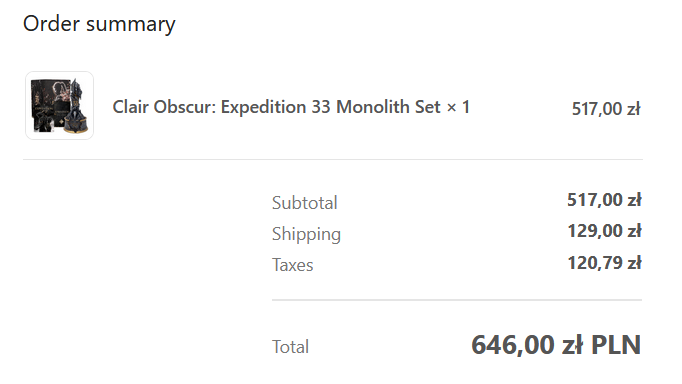This screenshot has height=384, width=682.
Task: Click the Shipping cost 129,00 zł
Action: pos(604,231)
